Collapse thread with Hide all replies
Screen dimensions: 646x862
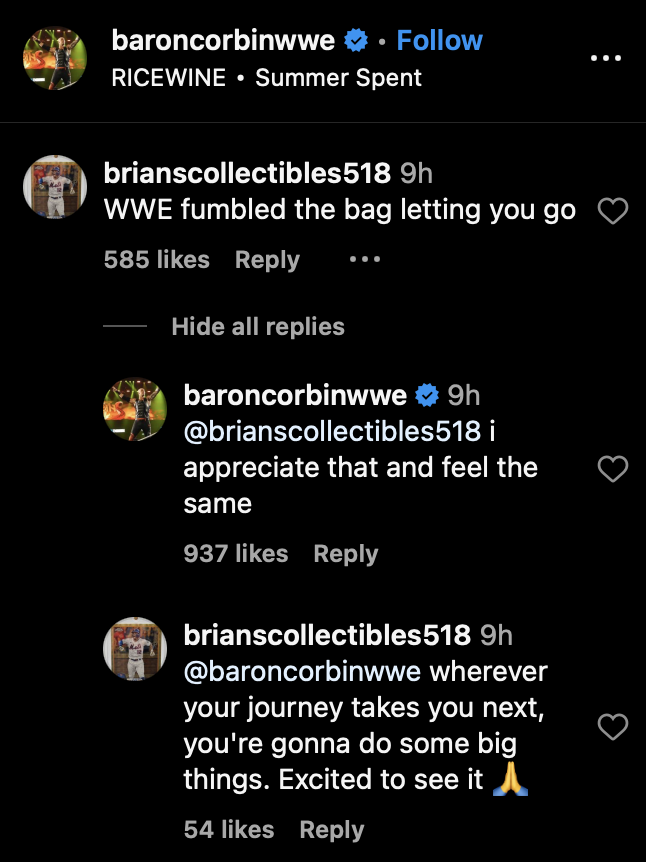point(257,327)
